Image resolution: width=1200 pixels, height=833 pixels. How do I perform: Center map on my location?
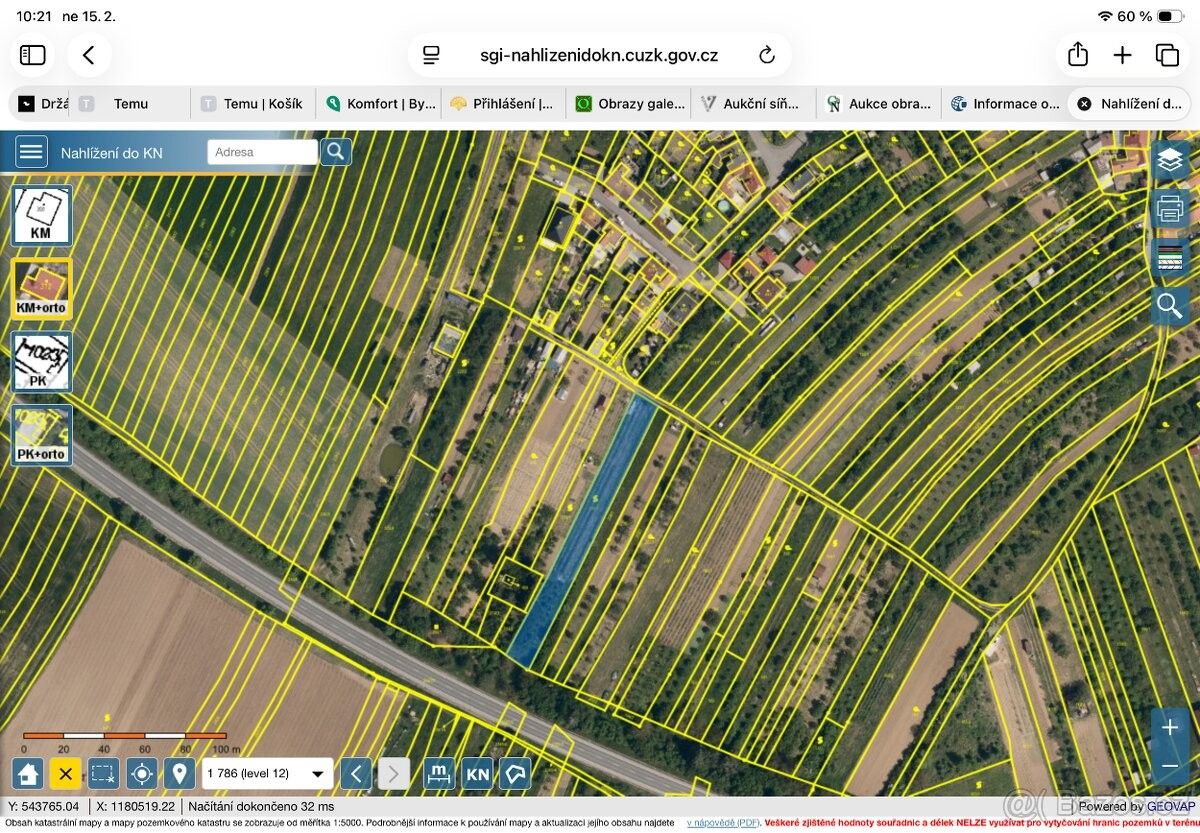coord(141,773)
